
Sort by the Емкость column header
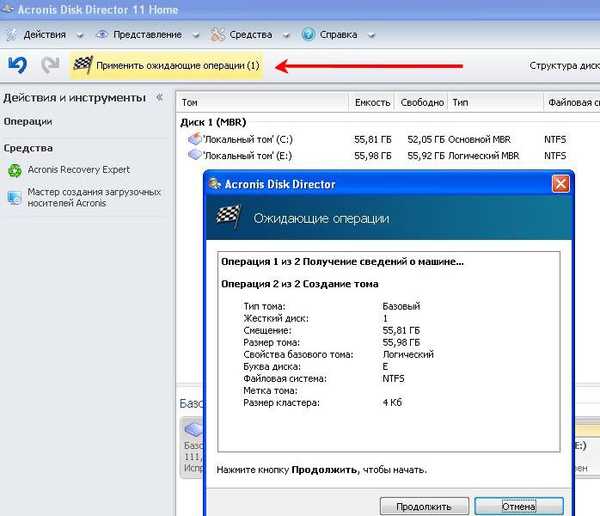point(372,103)
